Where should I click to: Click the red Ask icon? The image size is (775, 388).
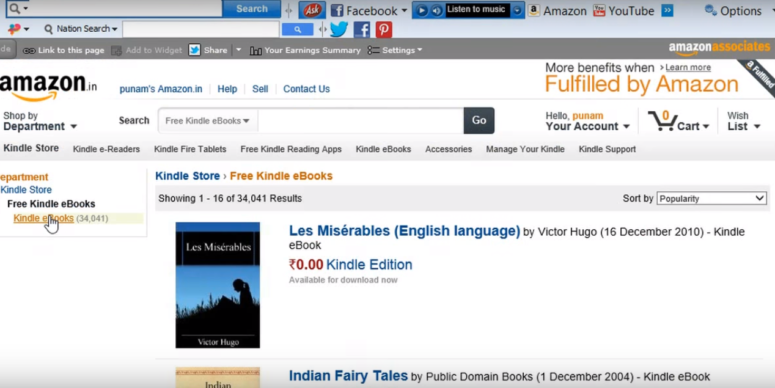click(x=312, y=10)
